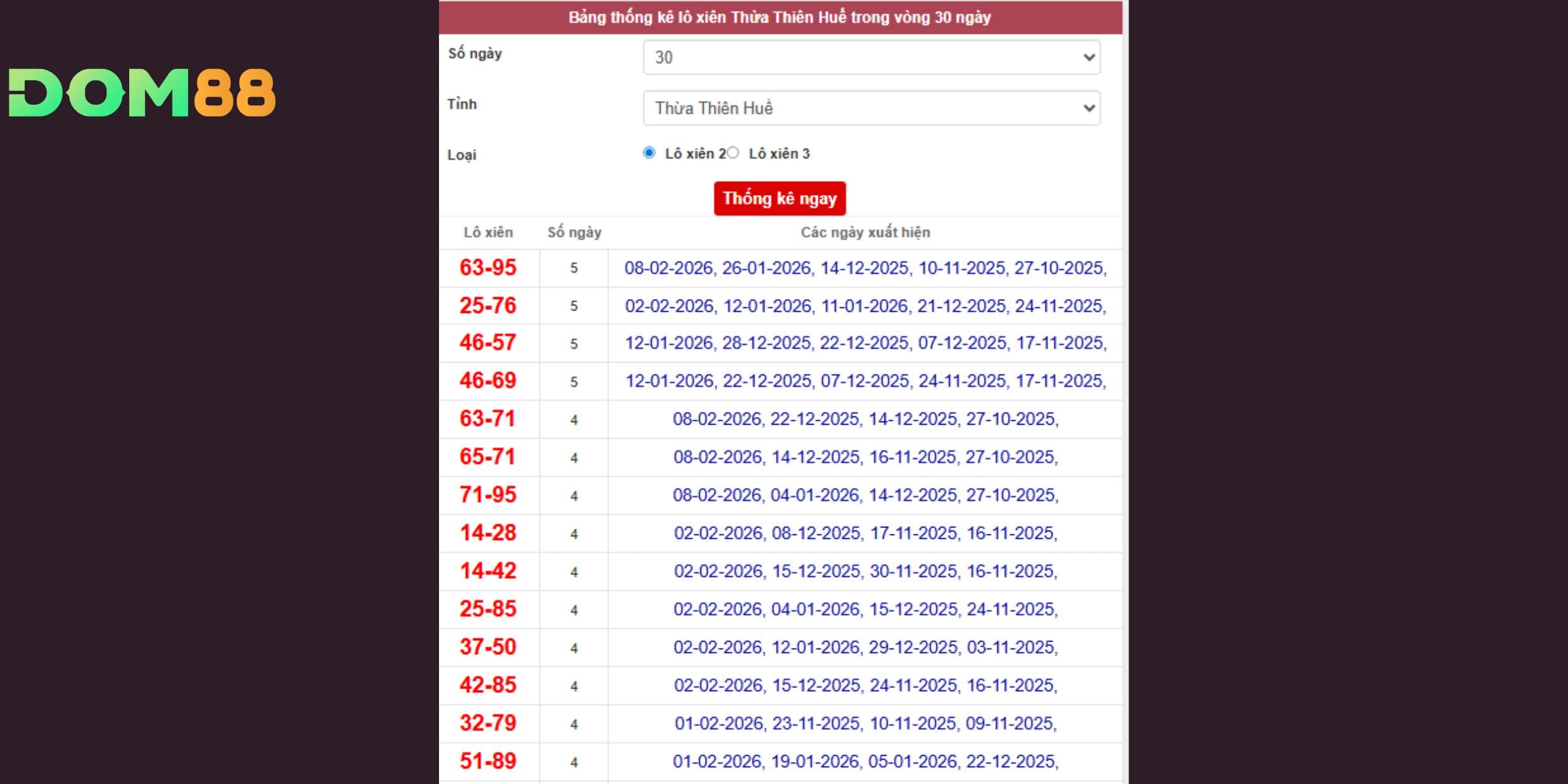
Task: Click the red table title banner
Action: pos(780,18)
